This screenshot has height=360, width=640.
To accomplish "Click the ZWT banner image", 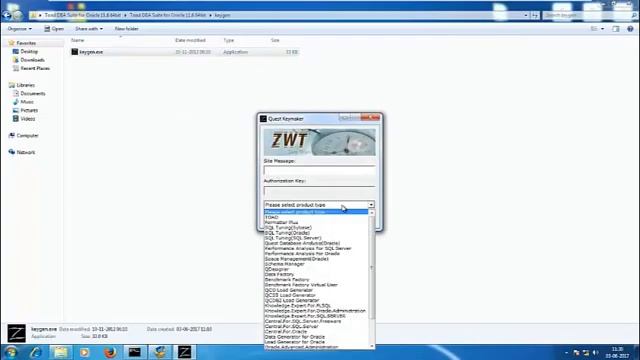I will tap(320, 142).
